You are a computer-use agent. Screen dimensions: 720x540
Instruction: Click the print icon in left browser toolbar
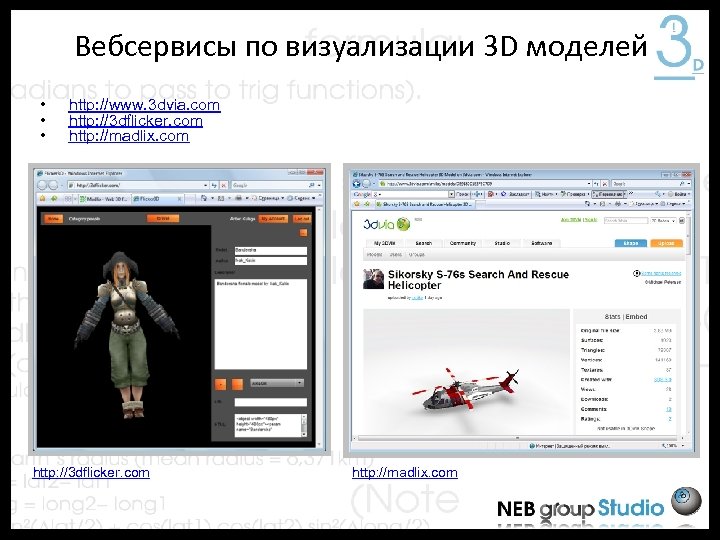[238, 198]
